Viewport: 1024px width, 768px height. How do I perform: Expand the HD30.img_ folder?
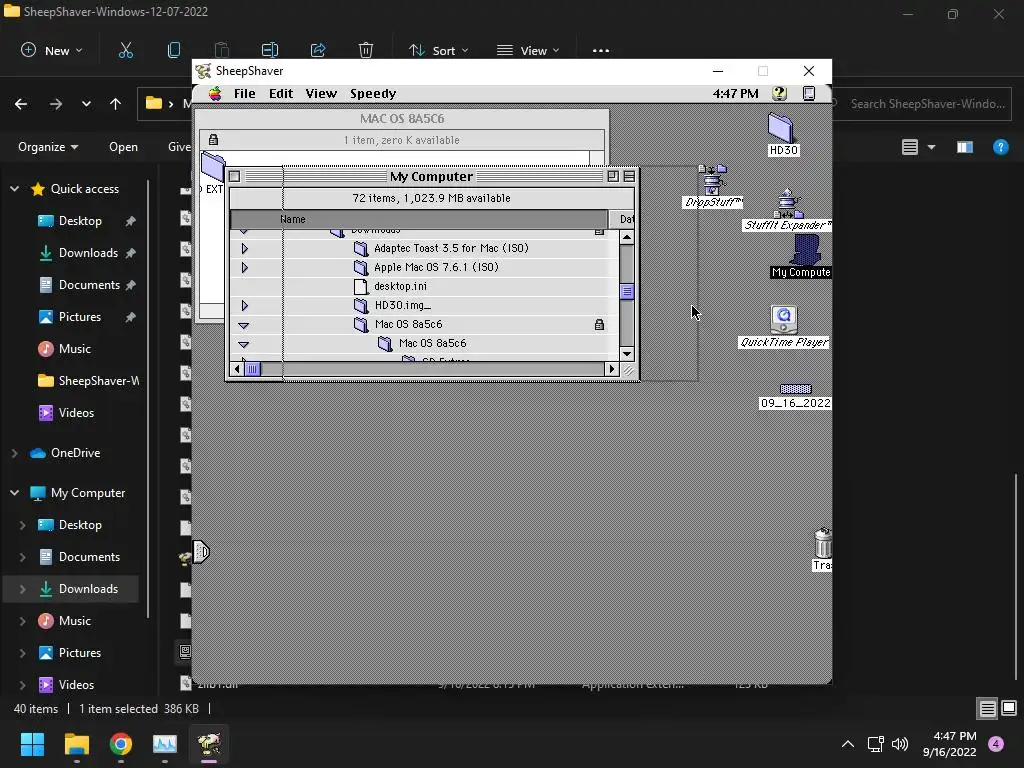(244, 305)
